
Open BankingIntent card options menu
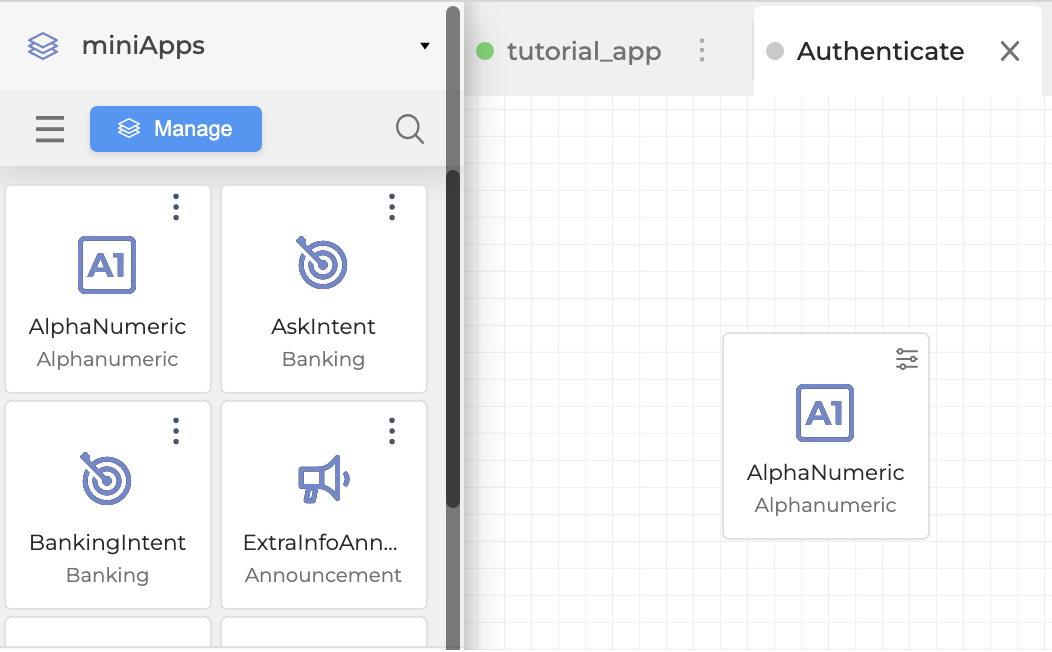(176, 431)
